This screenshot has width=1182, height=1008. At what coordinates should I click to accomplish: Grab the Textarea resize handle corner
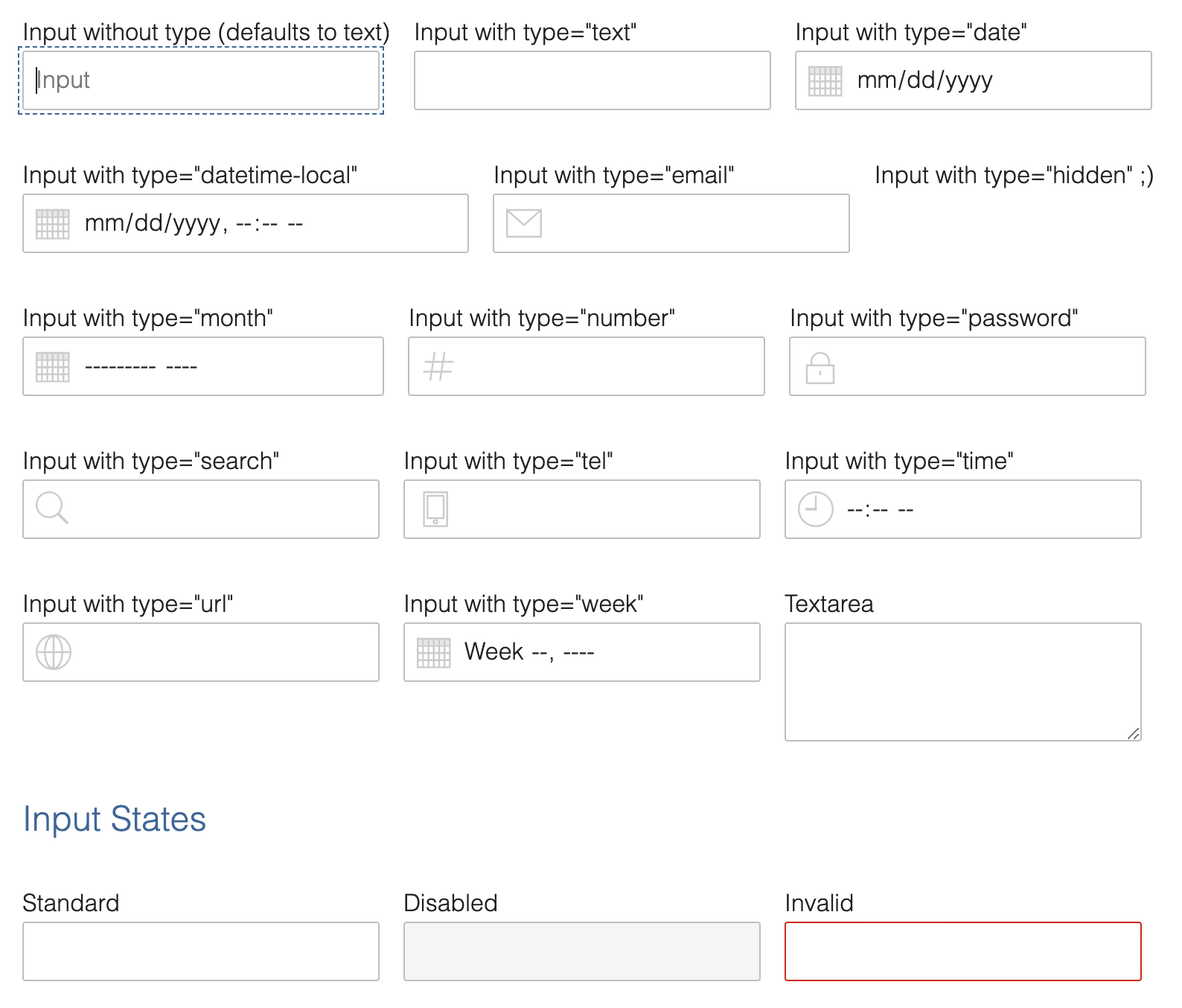1133,733
